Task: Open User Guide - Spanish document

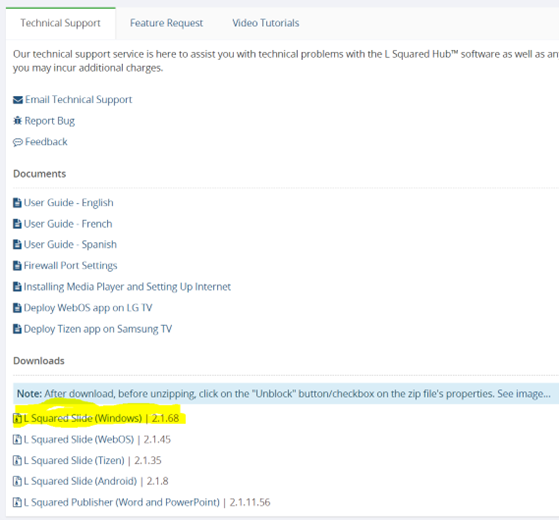Action: coord(70,244)
